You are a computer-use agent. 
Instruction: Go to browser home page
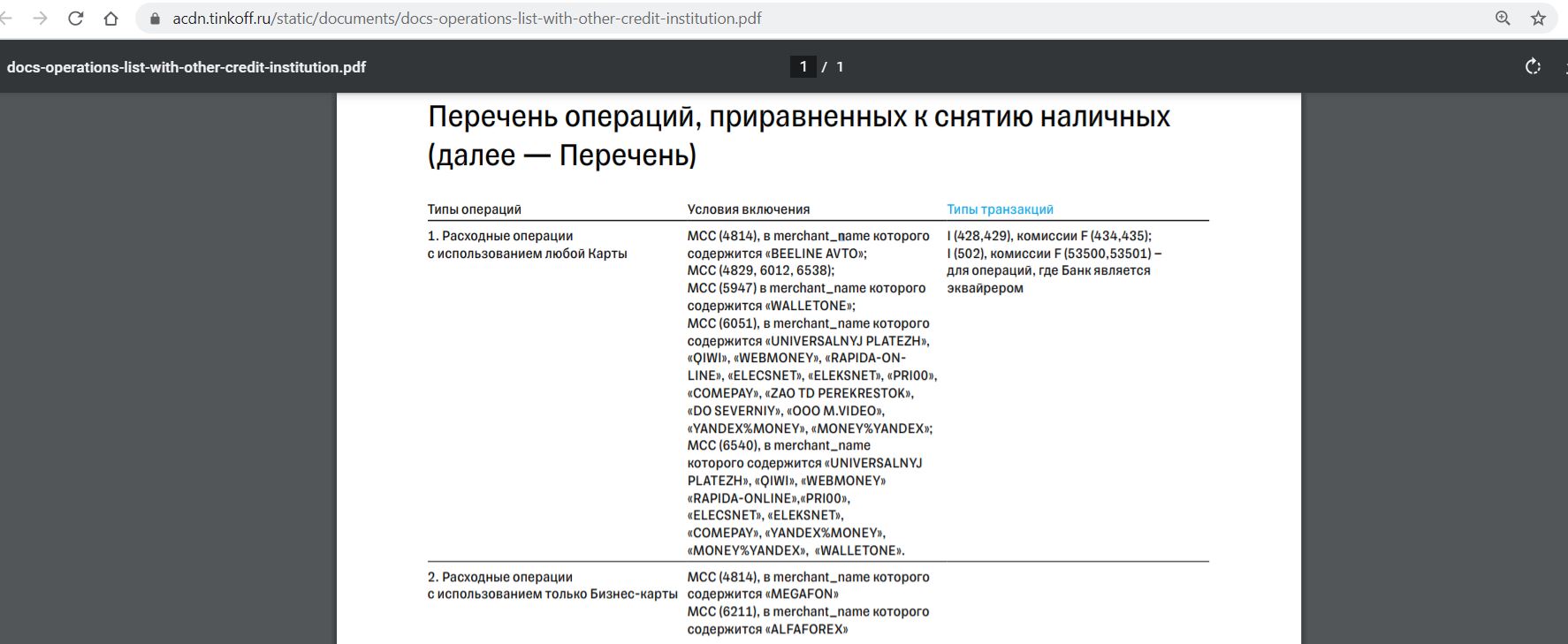[110, 18]
